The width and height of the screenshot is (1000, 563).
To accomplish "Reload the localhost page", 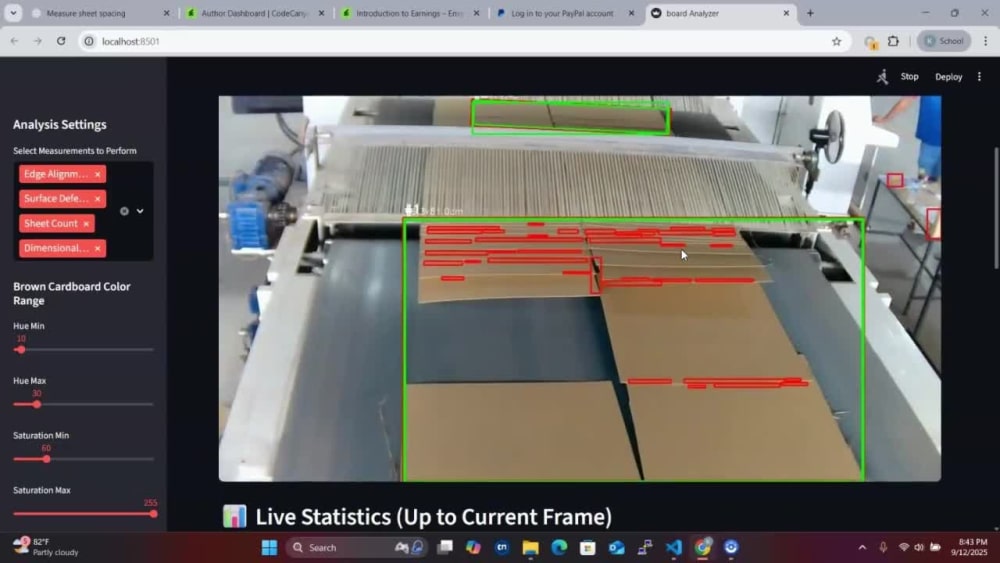I will point(61,41).
